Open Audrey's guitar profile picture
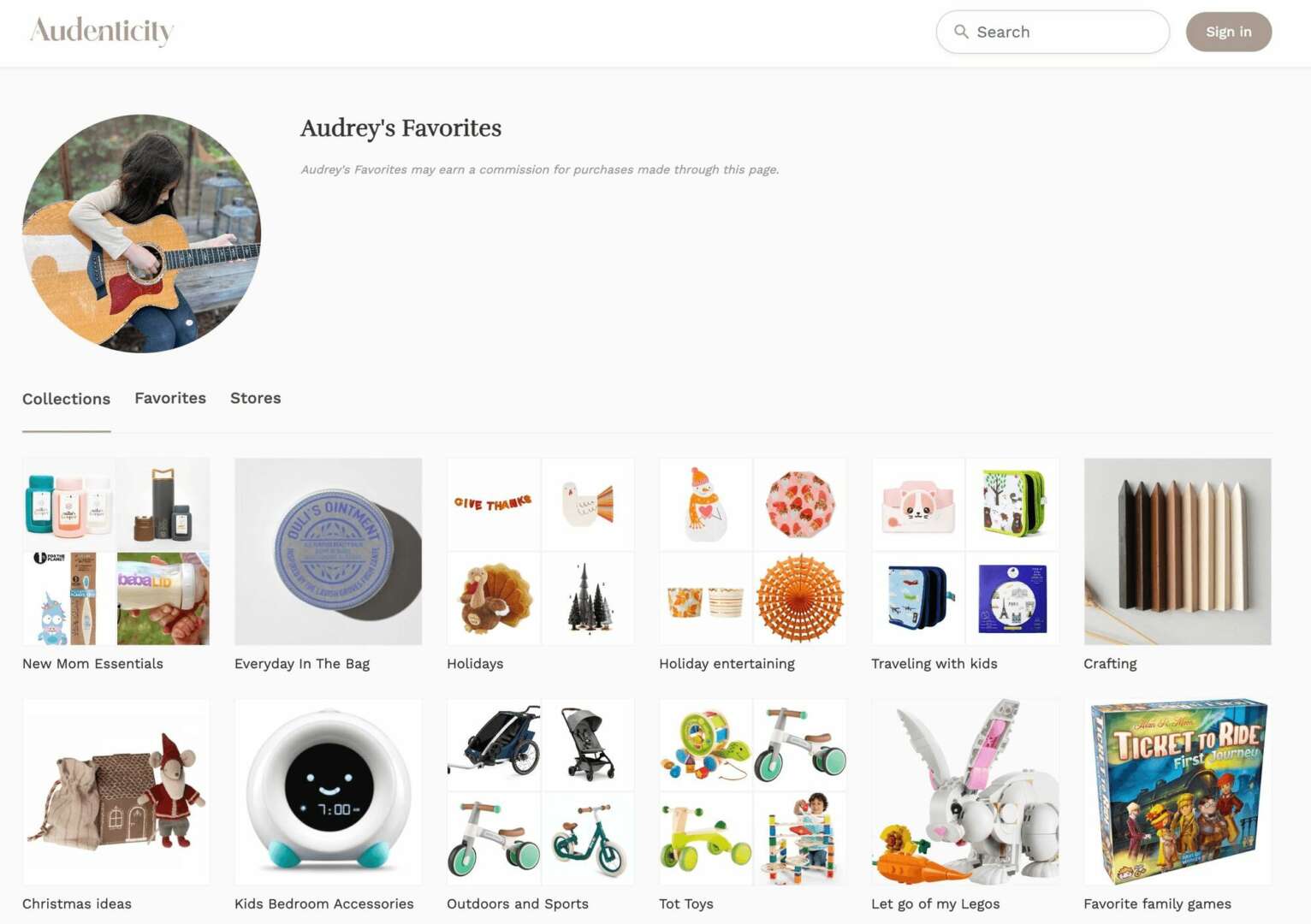Image resolution: width=1311 pixels, height=924 pixels. 141,234
